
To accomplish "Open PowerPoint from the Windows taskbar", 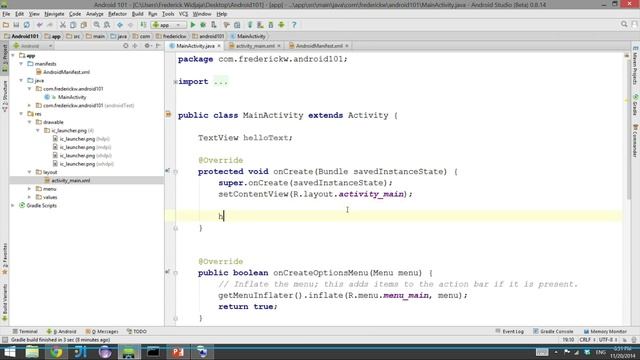I will point(178,352).
